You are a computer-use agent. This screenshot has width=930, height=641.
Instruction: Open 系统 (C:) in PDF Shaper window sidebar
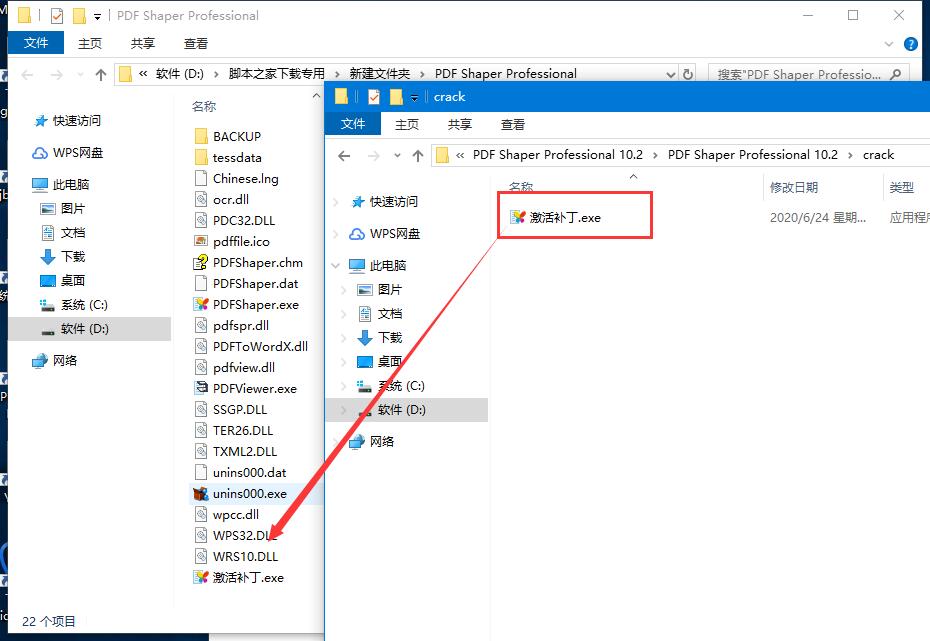[74, 305]
